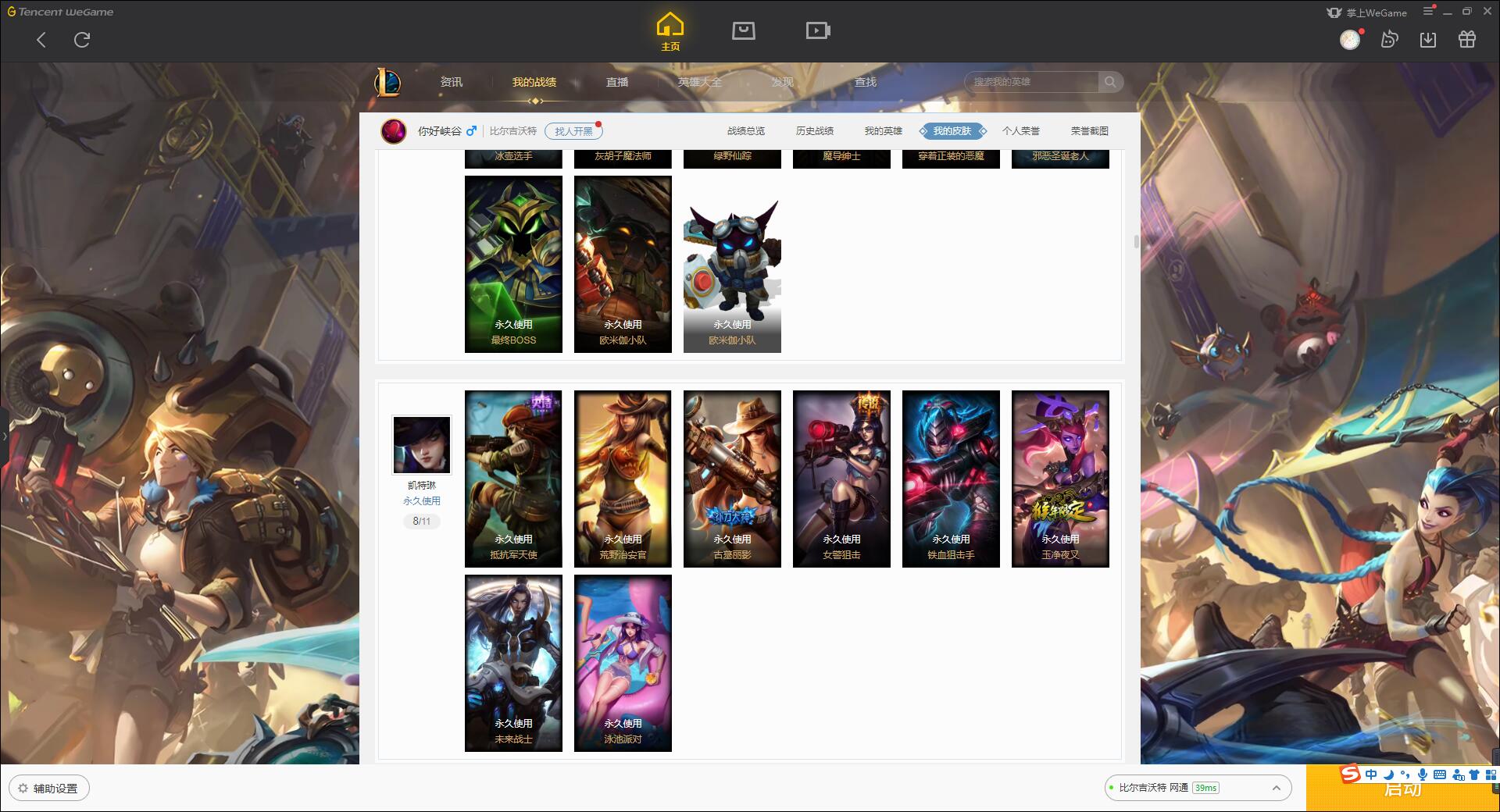Open the 资讯 tab
This screenshot has width=1500, height=812.
[452, 82]
